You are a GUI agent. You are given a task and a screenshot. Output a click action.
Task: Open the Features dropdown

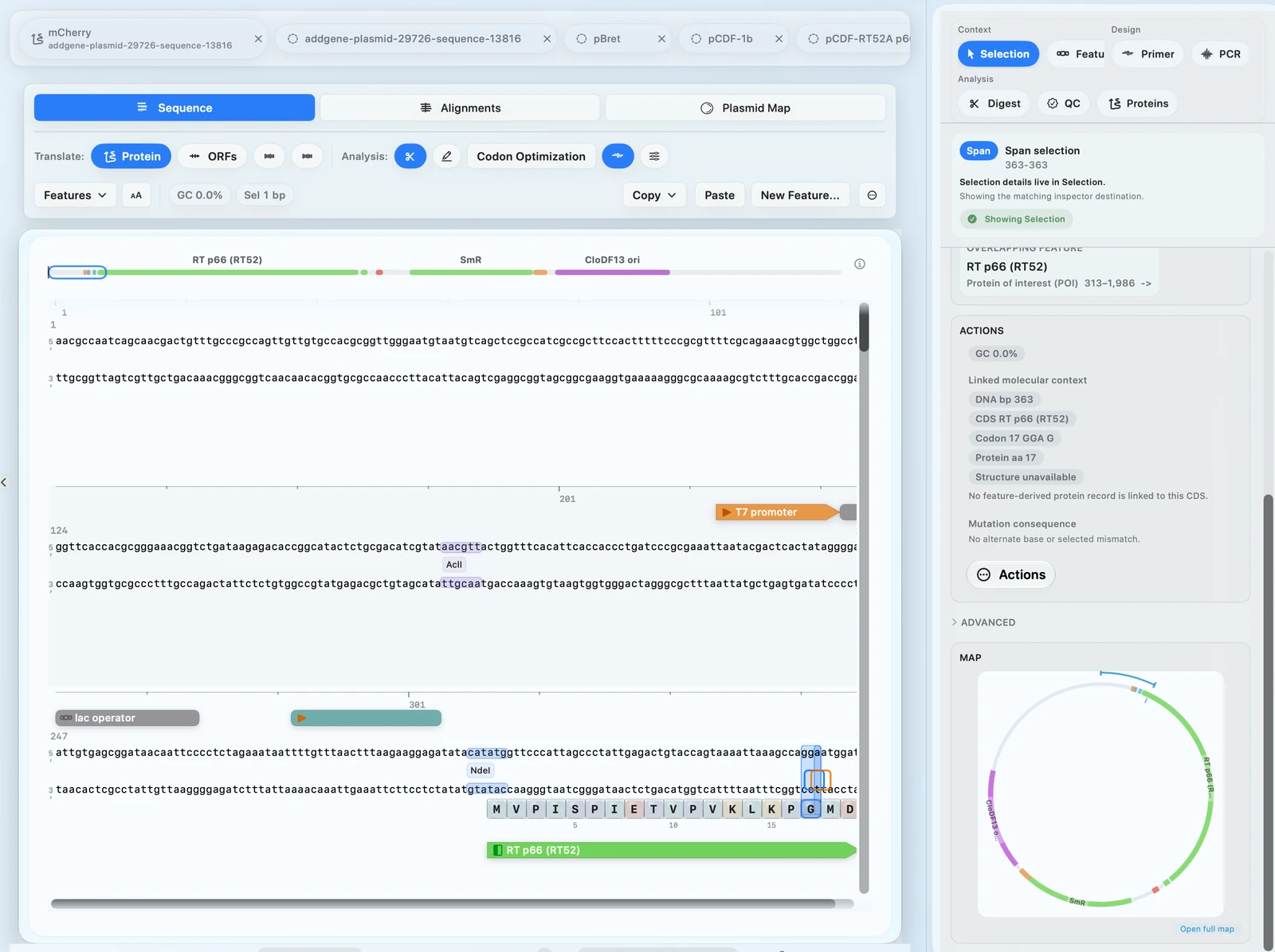(75, 195)
